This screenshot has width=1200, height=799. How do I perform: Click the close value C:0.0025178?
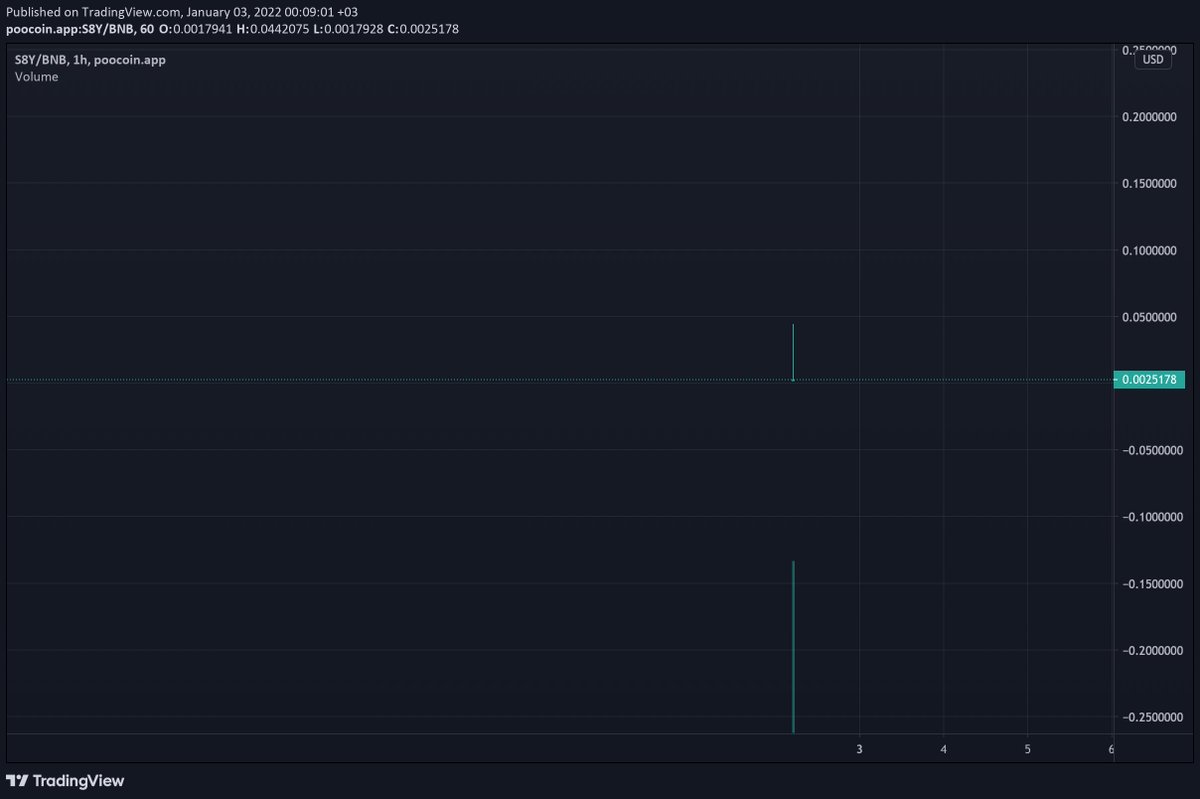point(423,29)
